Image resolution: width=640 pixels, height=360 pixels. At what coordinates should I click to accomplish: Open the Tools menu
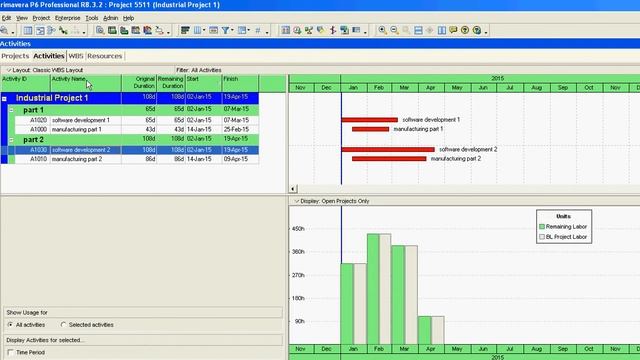click(x=91, y=18)
